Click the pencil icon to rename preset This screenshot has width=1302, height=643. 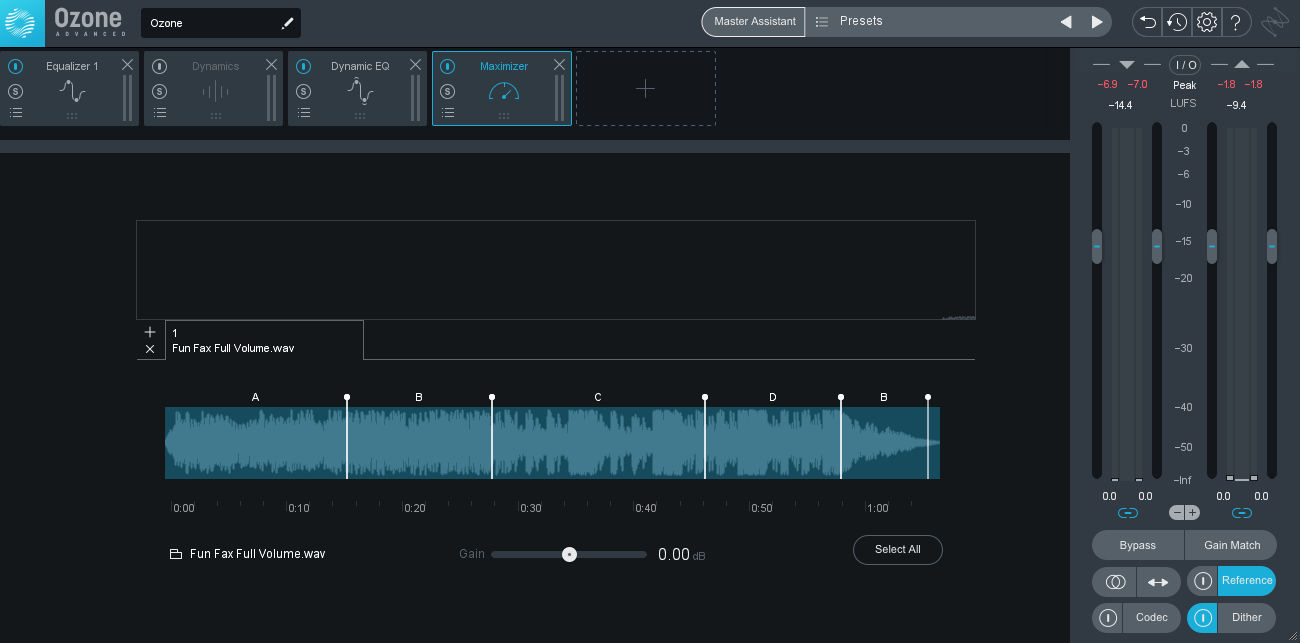pos(288,23)
